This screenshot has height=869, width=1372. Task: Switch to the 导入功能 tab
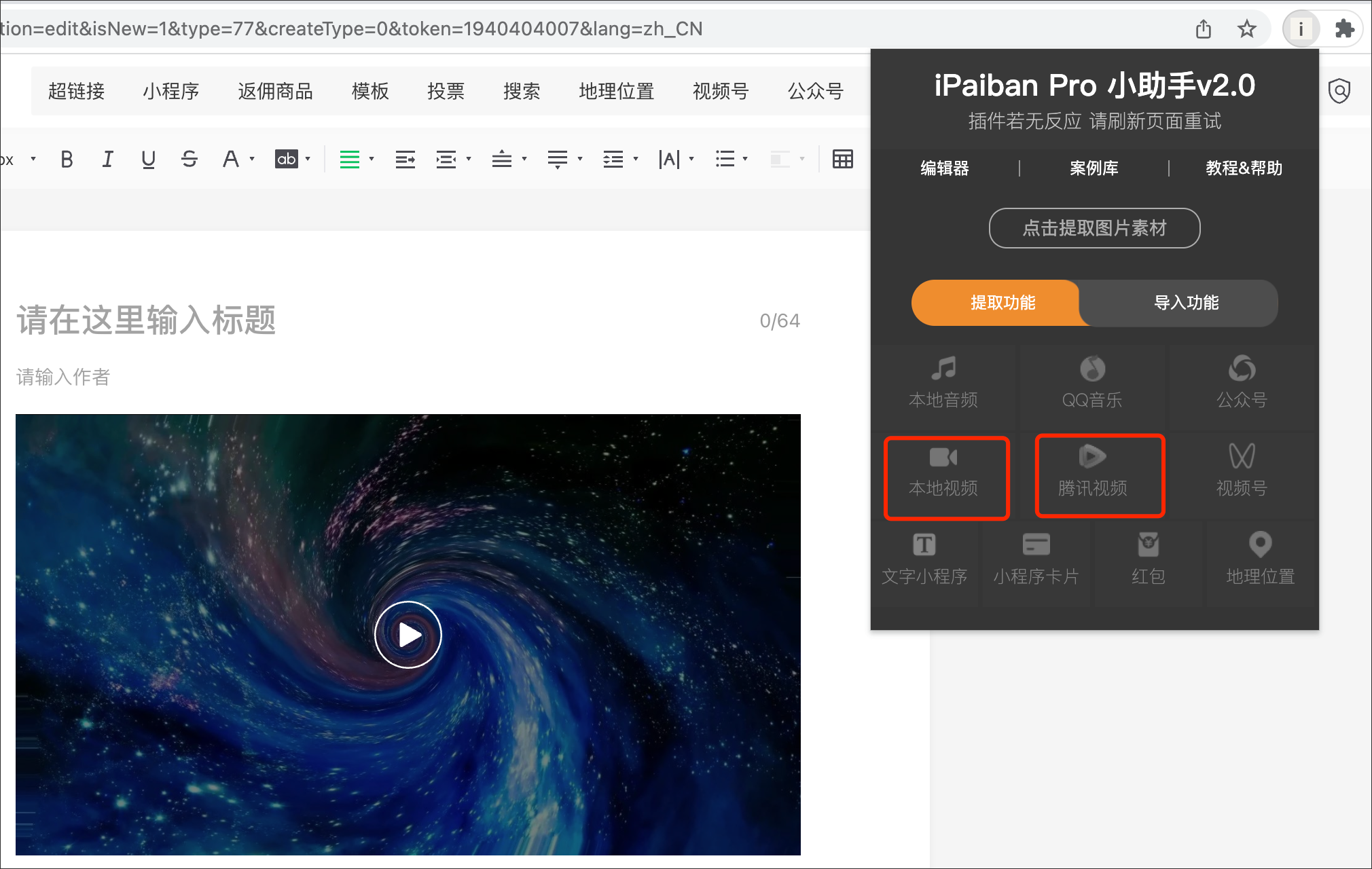coord(1186,303)
